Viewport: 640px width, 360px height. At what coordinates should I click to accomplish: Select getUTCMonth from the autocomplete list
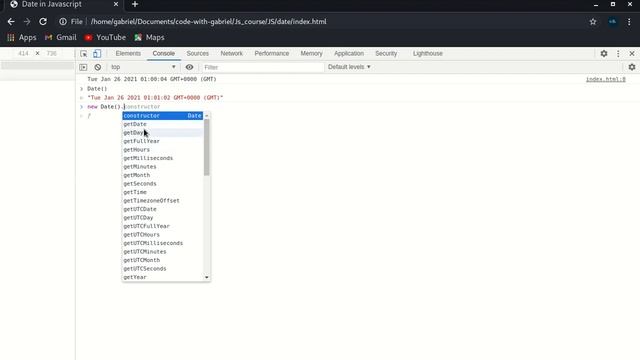point(163,260)
